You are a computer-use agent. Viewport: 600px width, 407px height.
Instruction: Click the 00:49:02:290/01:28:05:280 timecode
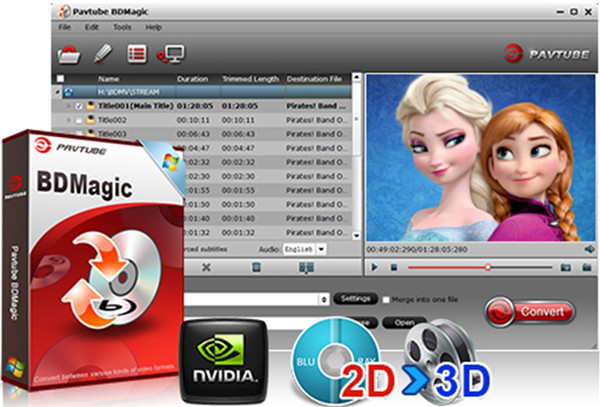coord(417,249)
